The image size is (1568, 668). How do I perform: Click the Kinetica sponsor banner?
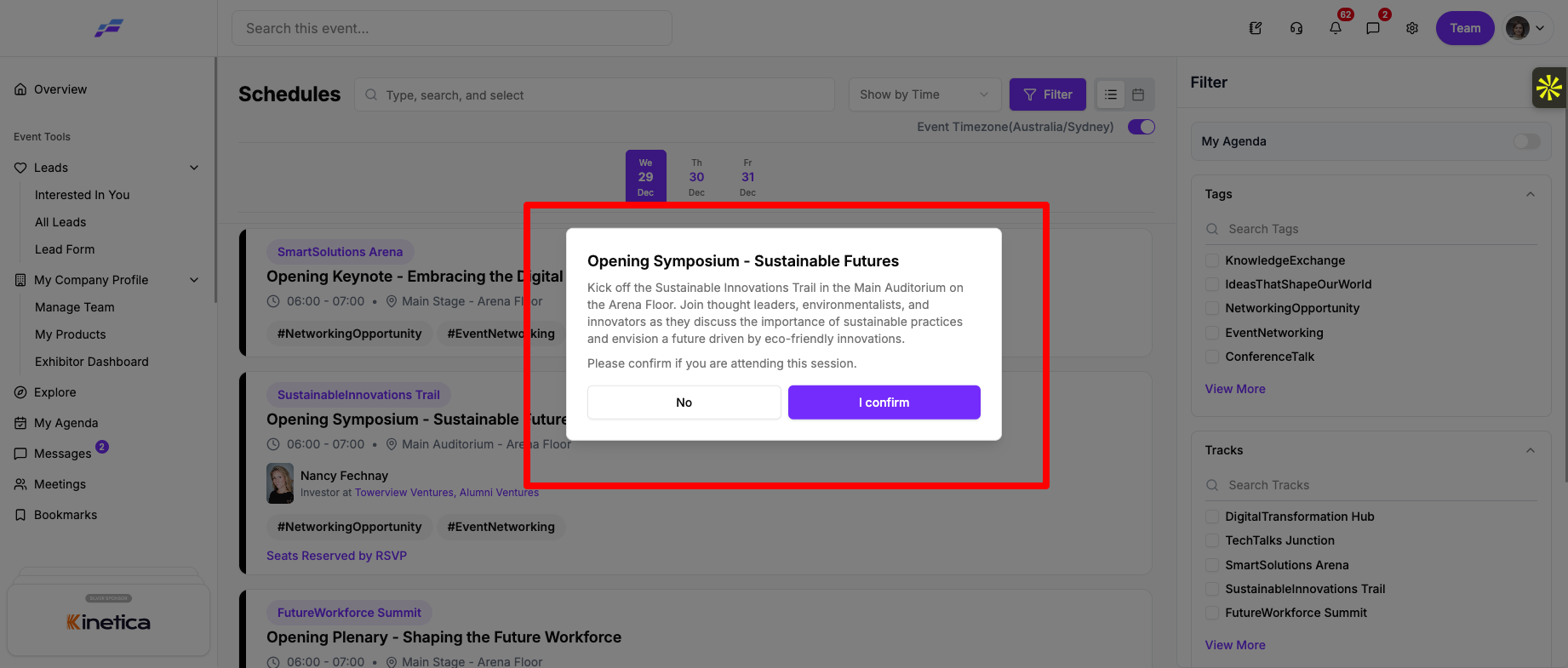(109, 619)
